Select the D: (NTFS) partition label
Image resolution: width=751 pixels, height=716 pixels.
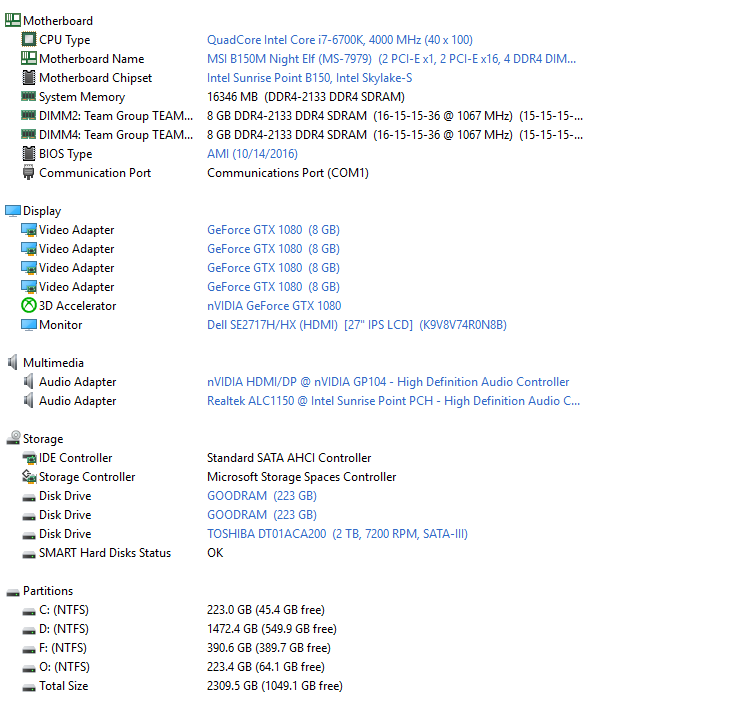(64, 629)
